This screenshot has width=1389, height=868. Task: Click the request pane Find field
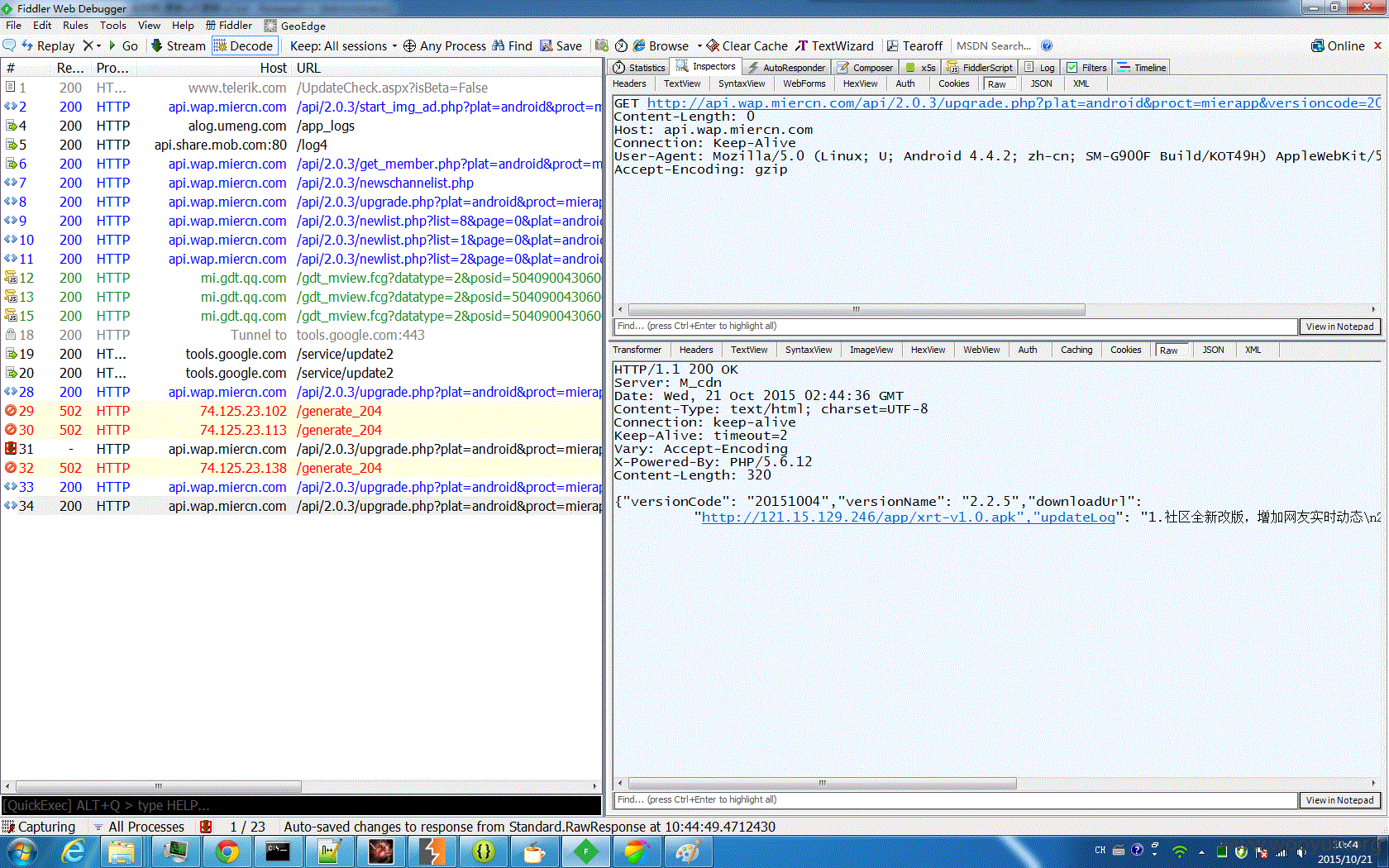pos(955,327)
